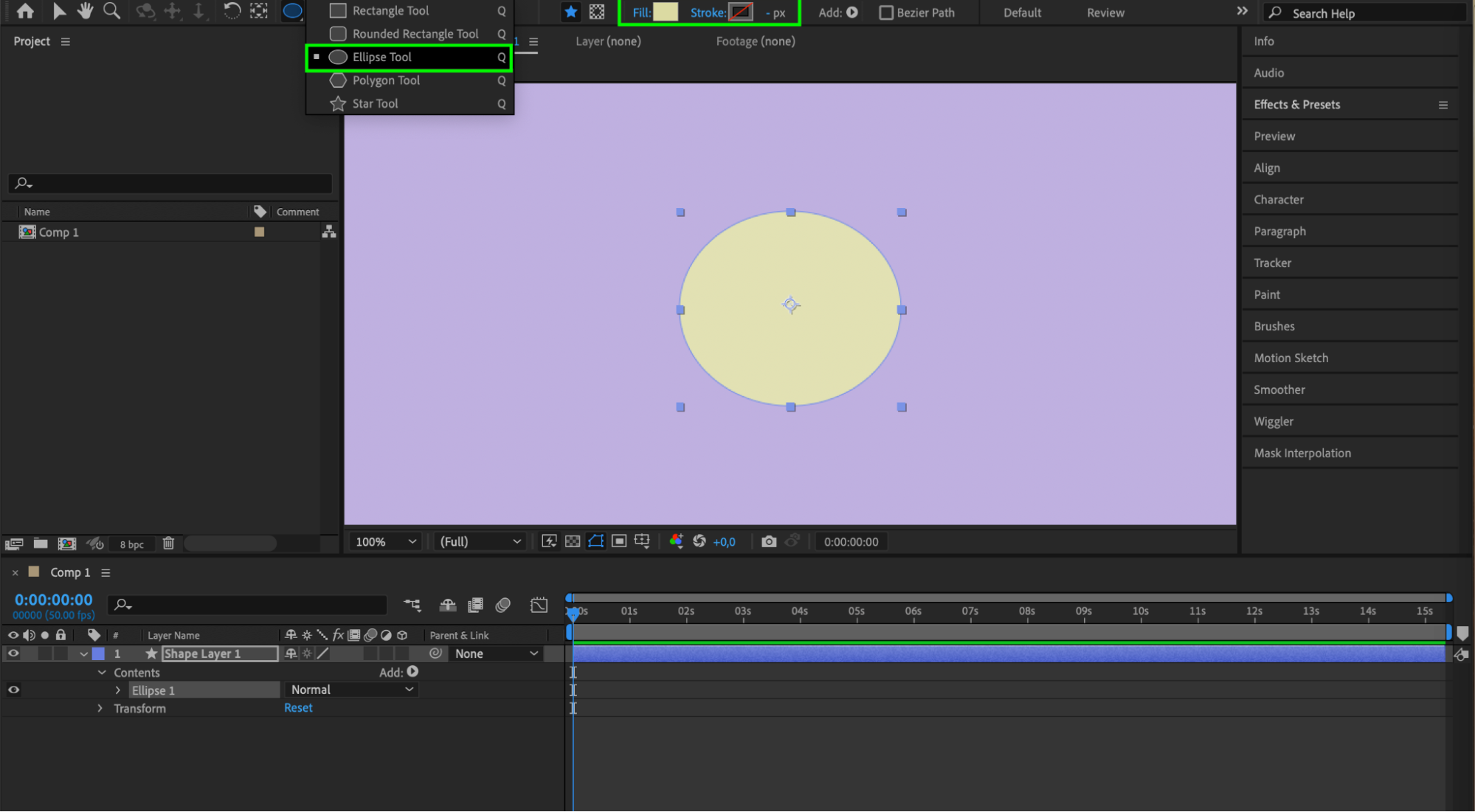The image size is (1475, 812).
Task: Toggle transparency grid in viewer
Action: 573,541
